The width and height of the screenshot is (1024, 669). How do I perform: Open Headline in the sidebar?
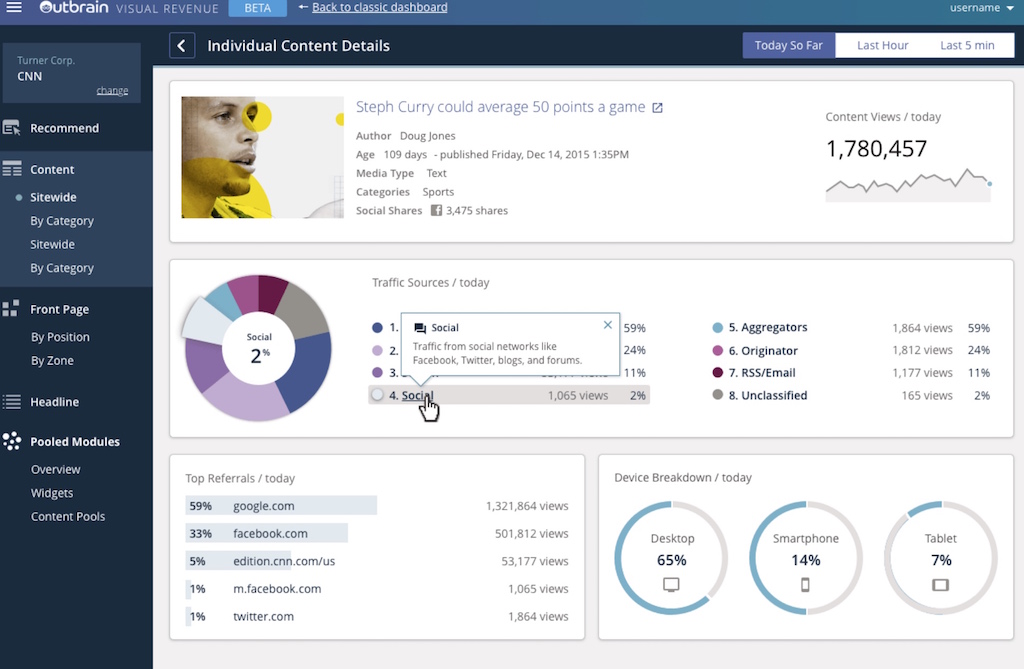pos(54,402)
